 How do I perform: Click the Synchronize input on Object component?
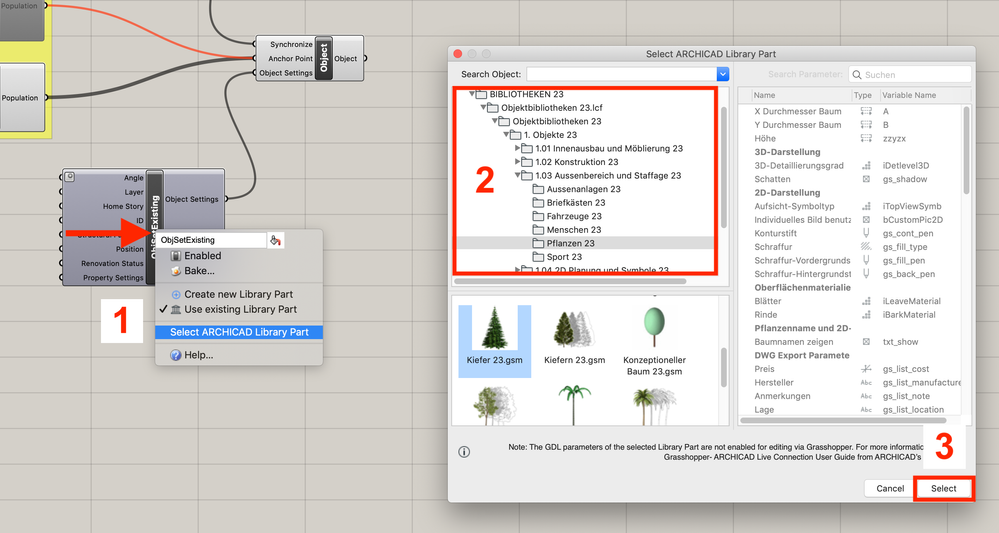[x=291, y=44]
